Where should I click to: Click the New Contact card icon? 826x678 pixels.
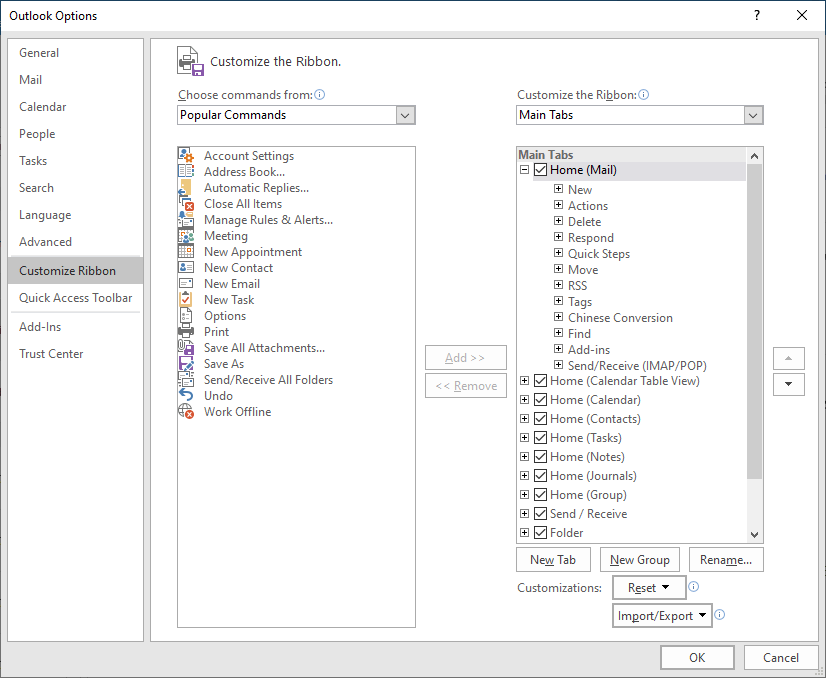pos(185,268)
